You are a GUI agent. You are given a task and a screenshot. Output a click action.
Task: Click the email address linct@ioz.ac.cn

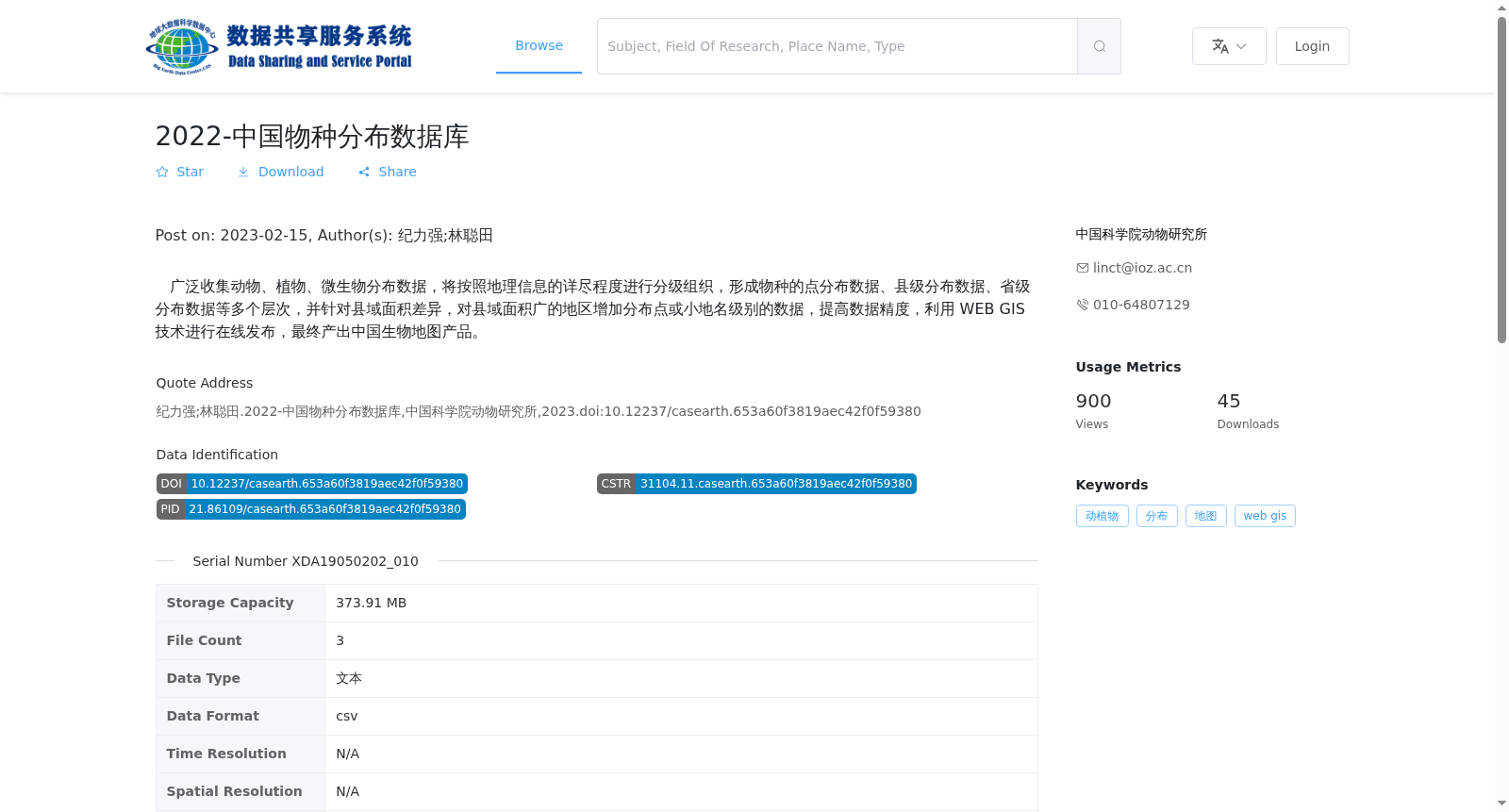pyautogui.click(x=1142, y=268)
